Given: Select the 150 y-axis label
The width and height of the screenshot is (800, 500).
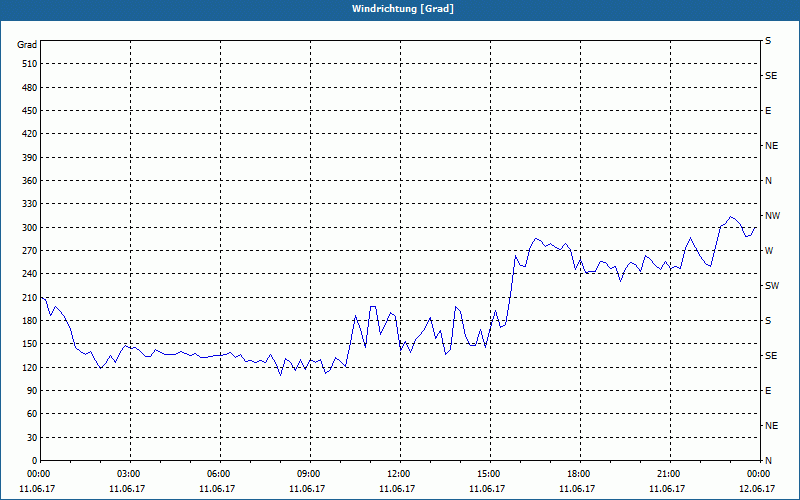Looking at the screenshot, I should 30,344.
